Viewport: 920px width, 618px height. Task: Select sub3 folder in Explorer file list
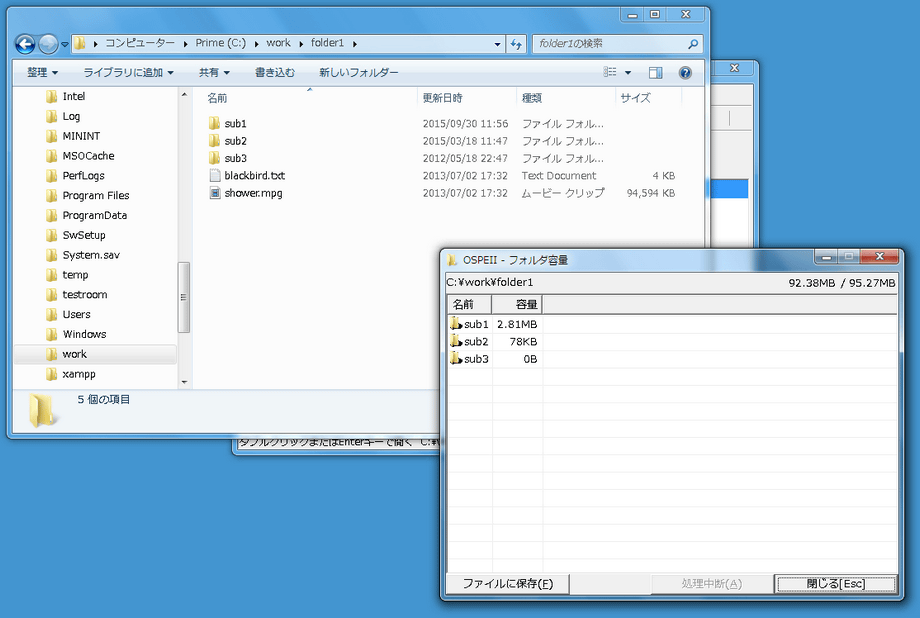click(x=235, y=158)
